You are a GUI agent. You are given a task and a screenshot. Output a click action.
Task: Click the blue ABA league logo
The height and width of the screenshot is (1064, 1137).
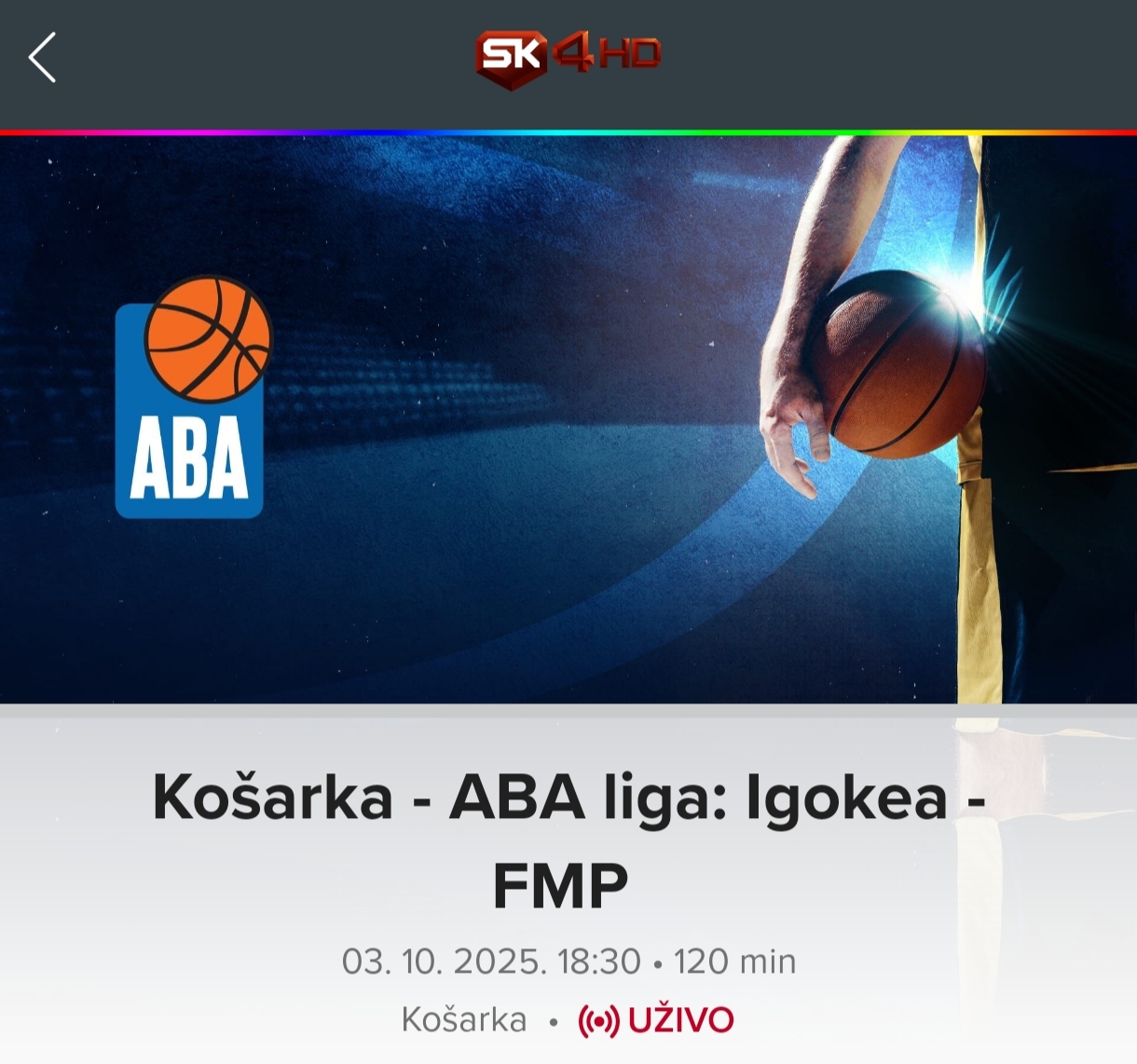click(192, 397)
